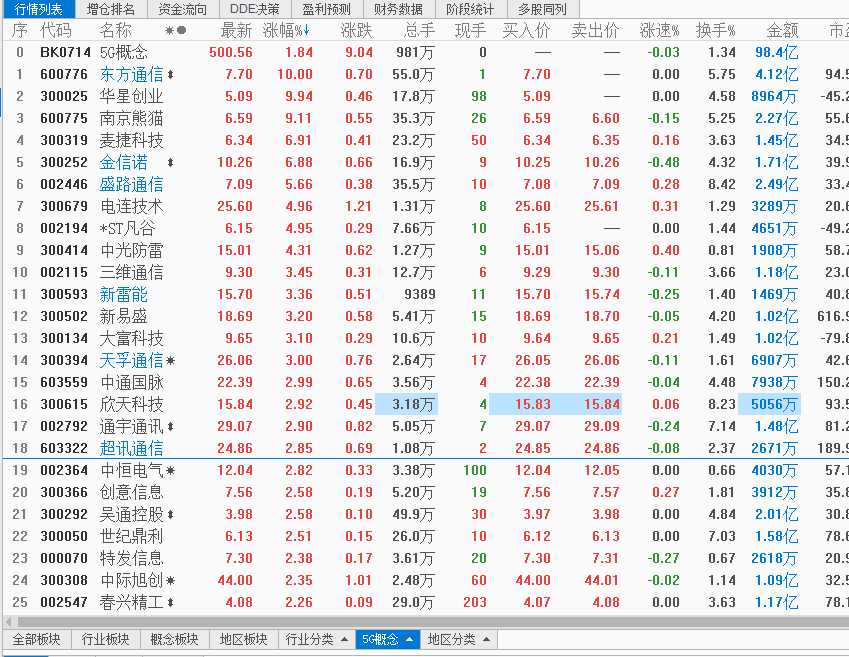Sort the list by the 涨速% column header

coord(659,30)
